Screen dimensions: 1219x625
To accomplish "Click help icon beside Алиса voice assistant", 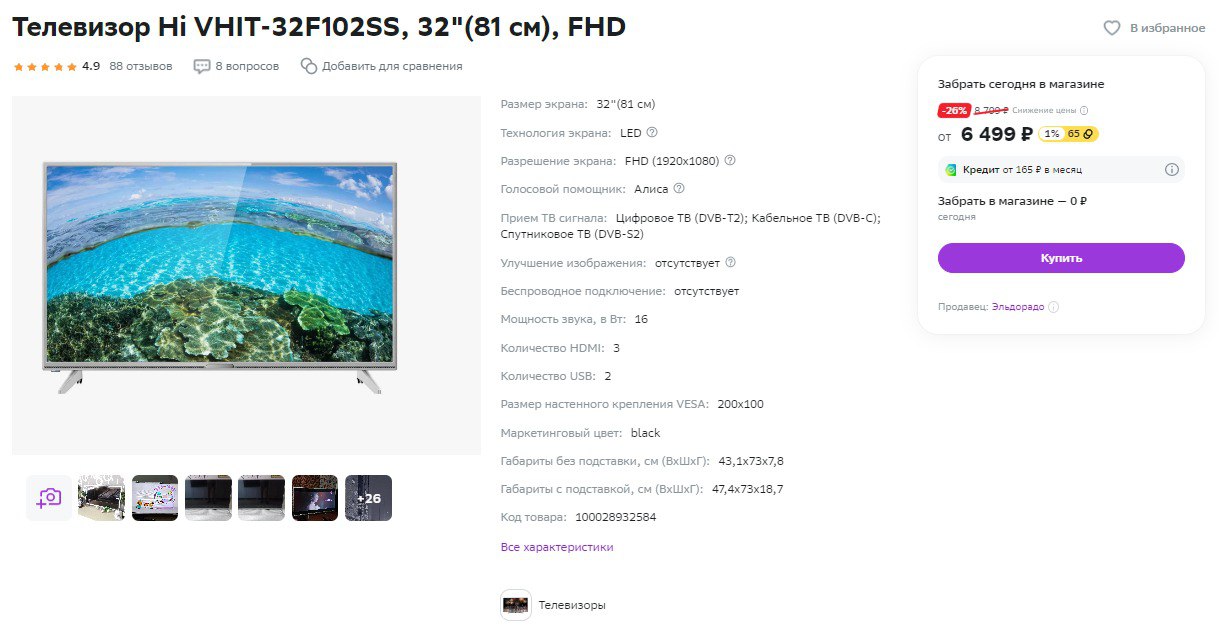I will [x=679, y=188].
